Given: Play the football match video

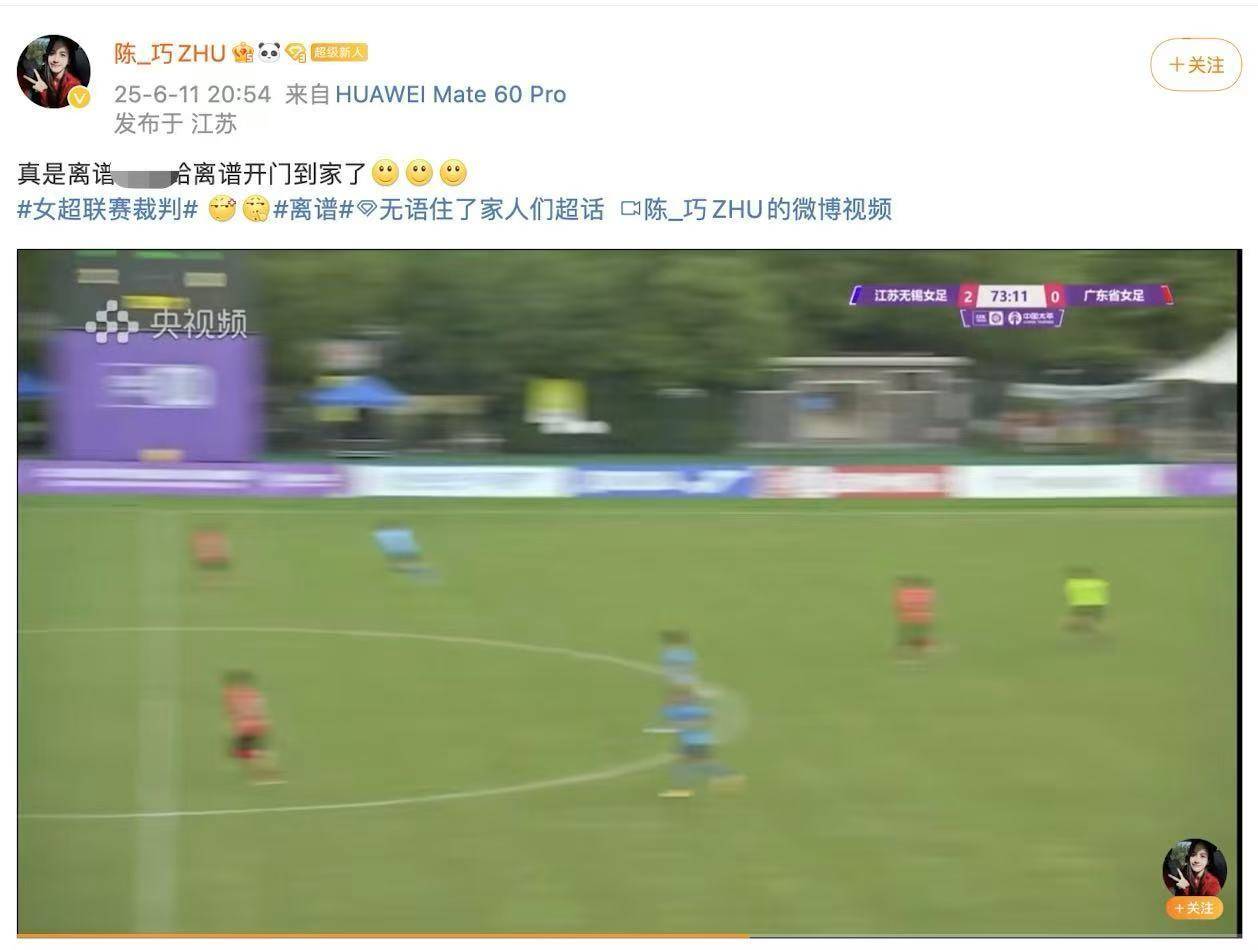Looking at the screenshot, I should 629,592.
